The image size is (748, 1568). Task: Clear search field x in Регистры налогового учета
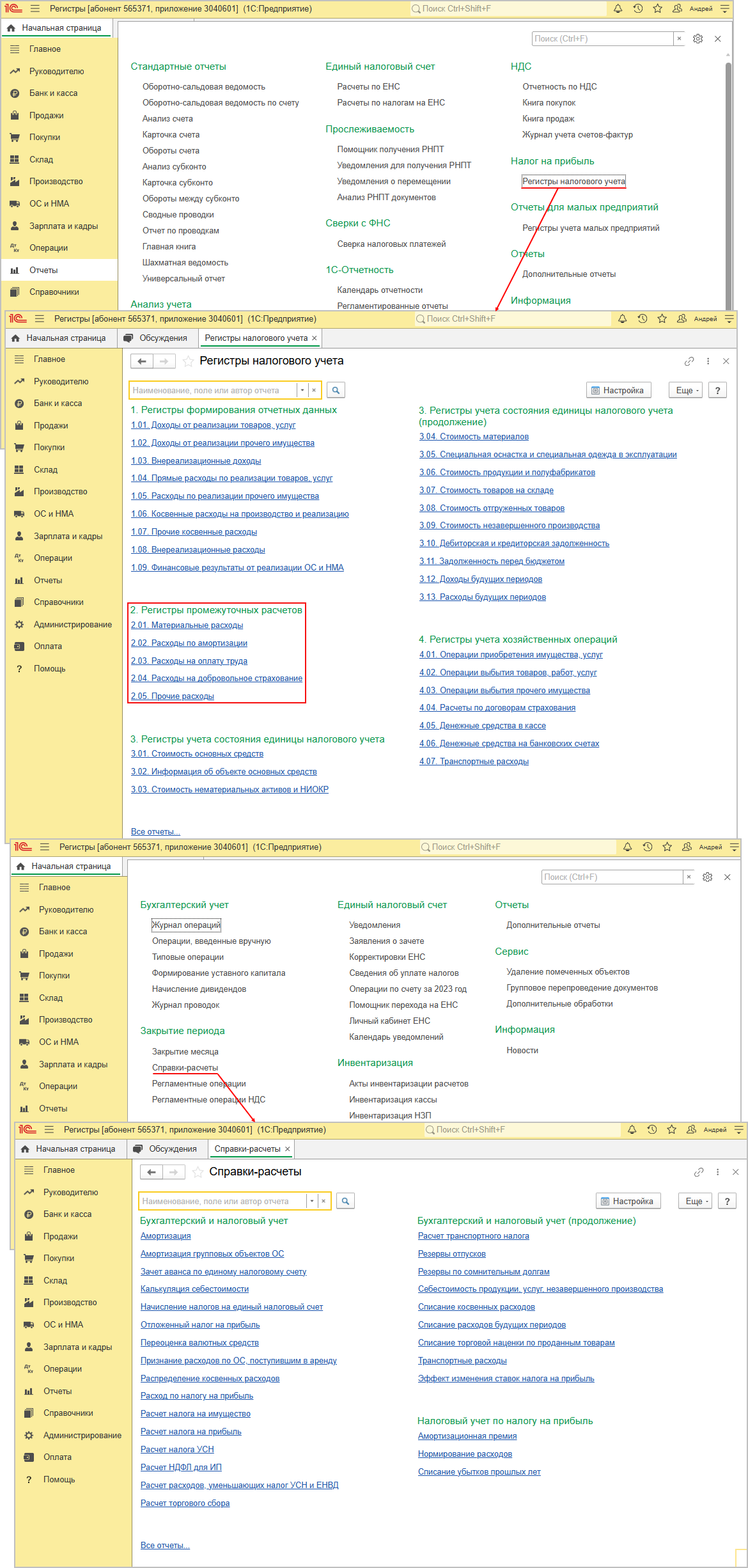[314, 390]
